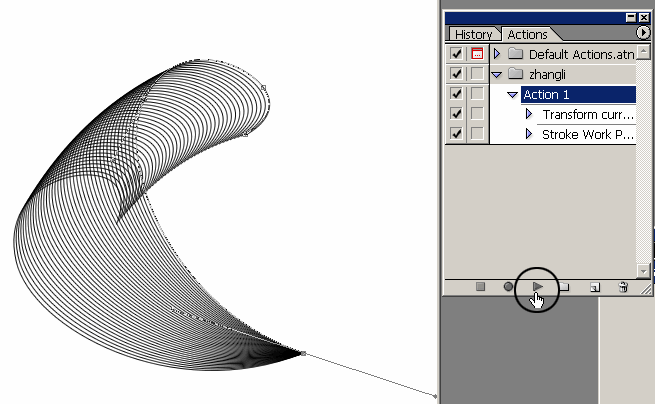Click the path anchor point at curve tip

click(304, 354)
